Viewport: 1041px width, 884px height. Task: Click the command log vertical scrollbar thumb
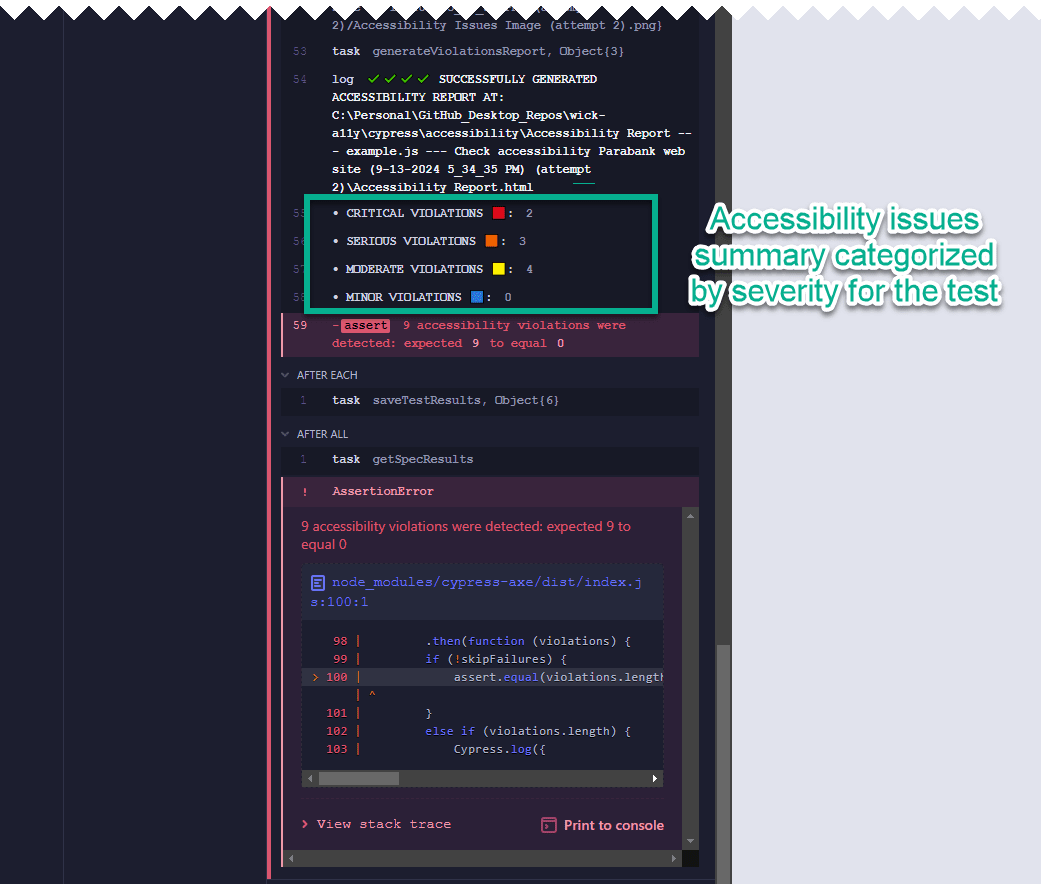click(724, 763)
